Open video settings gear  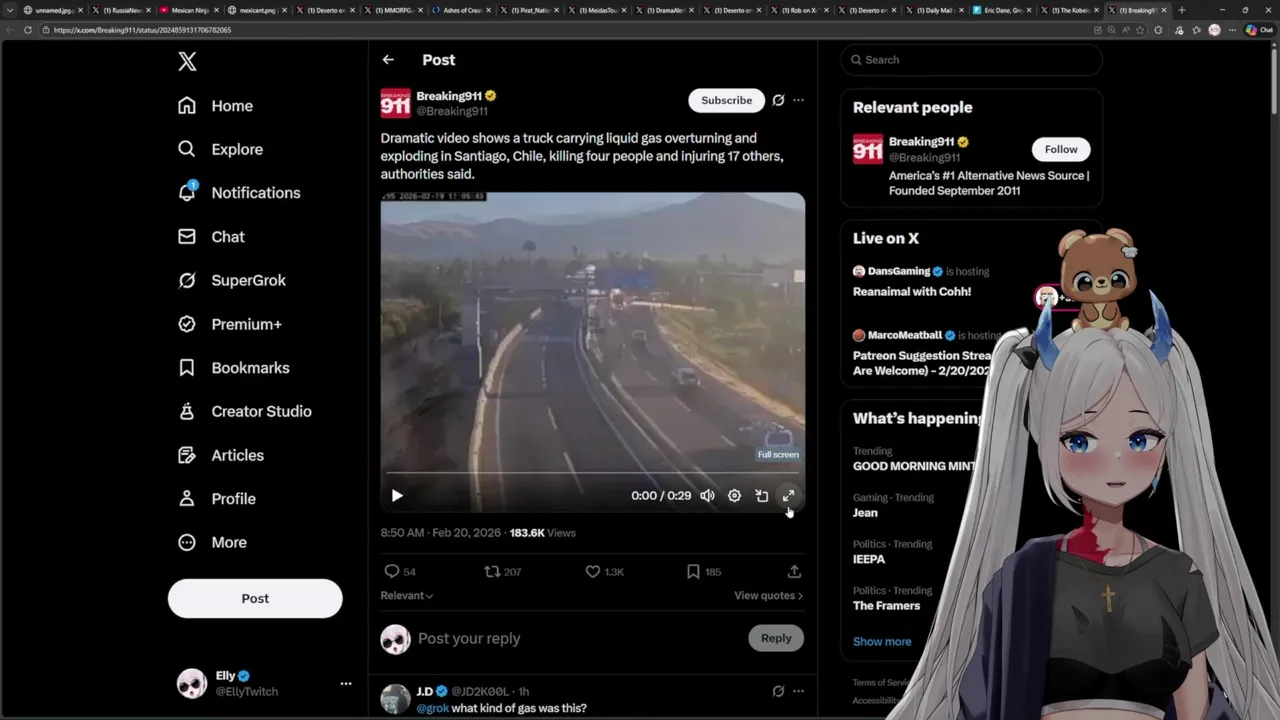[x=734, y=495]
